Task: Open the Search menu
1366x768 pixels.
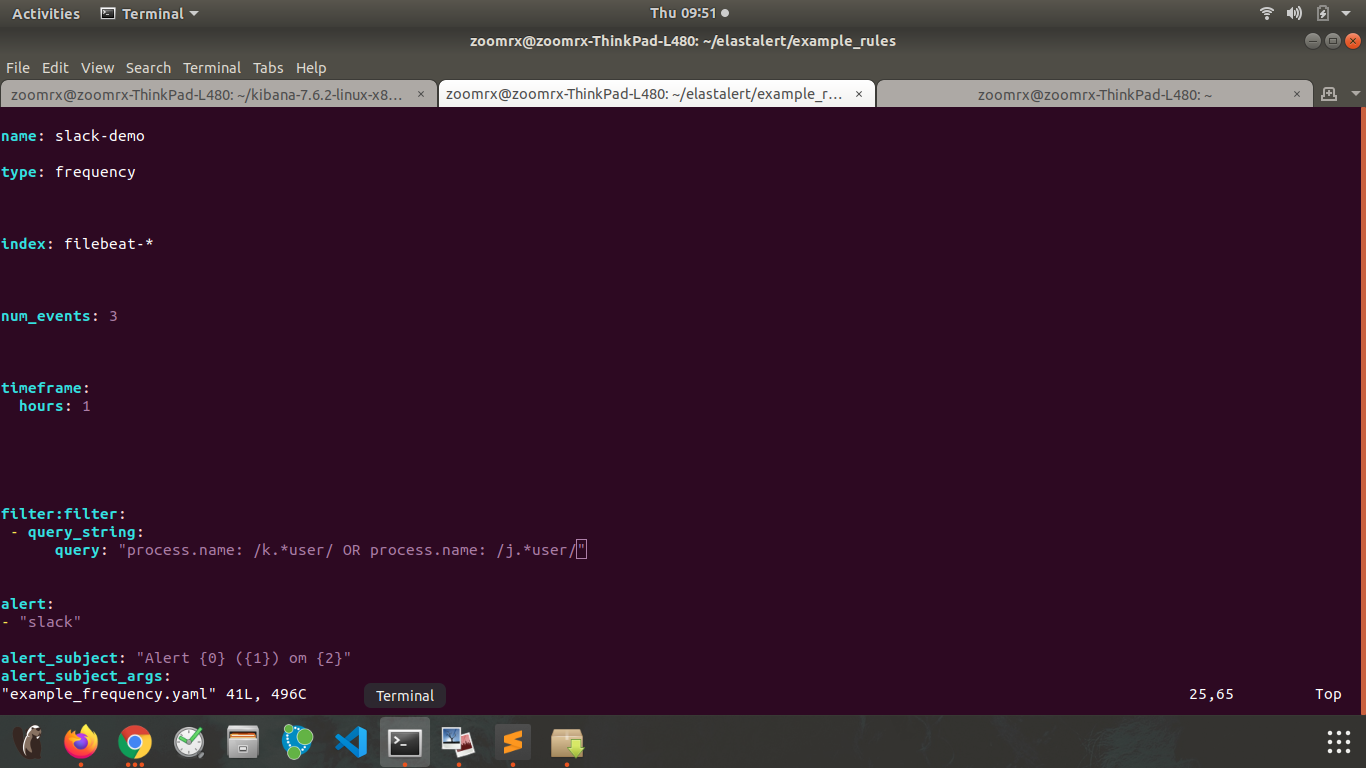Action: point(148,67)
